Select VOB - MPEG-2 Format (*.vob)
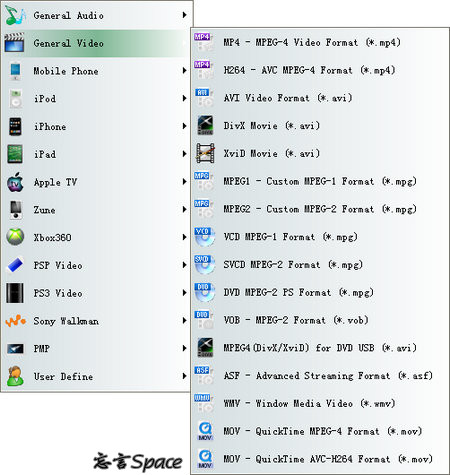The height and width of the screenshot is (475, 450). 320,320
